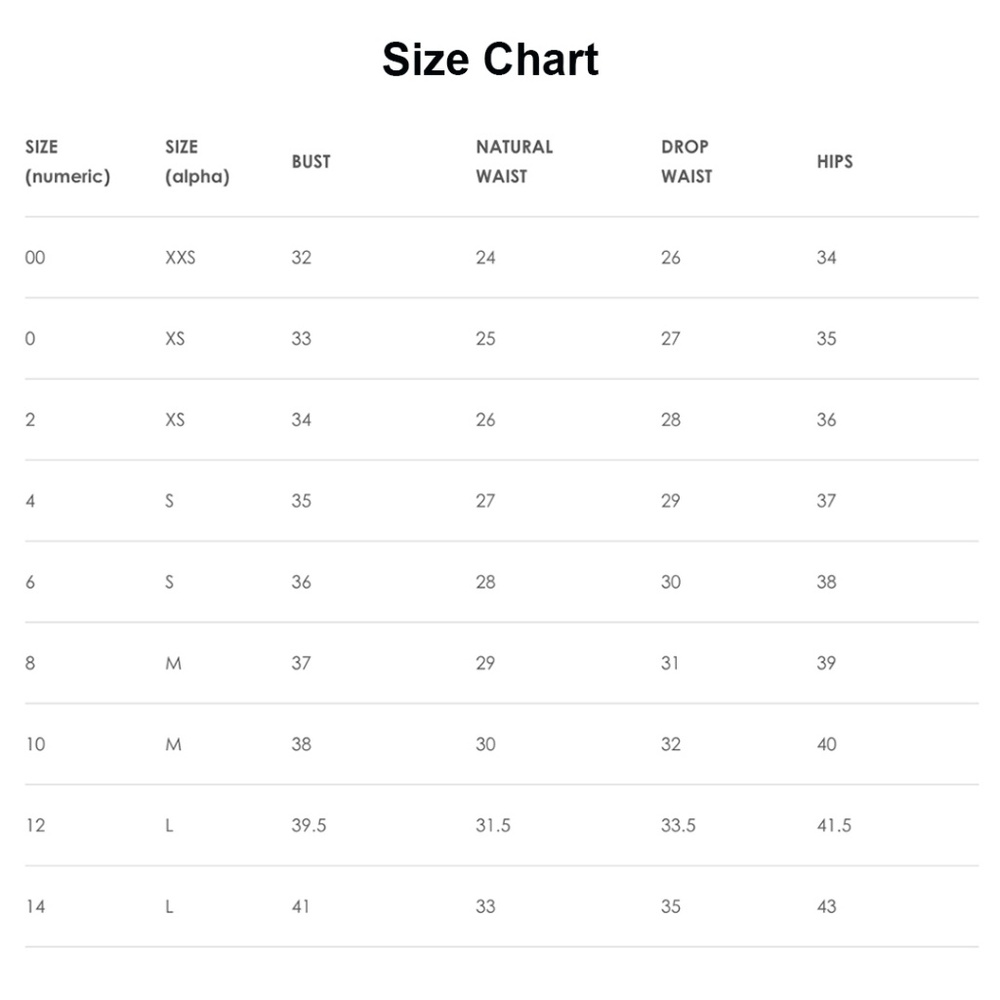Screen dimensions: 1000x1000
Task: Select the XXS size cell
Action: 180,257
